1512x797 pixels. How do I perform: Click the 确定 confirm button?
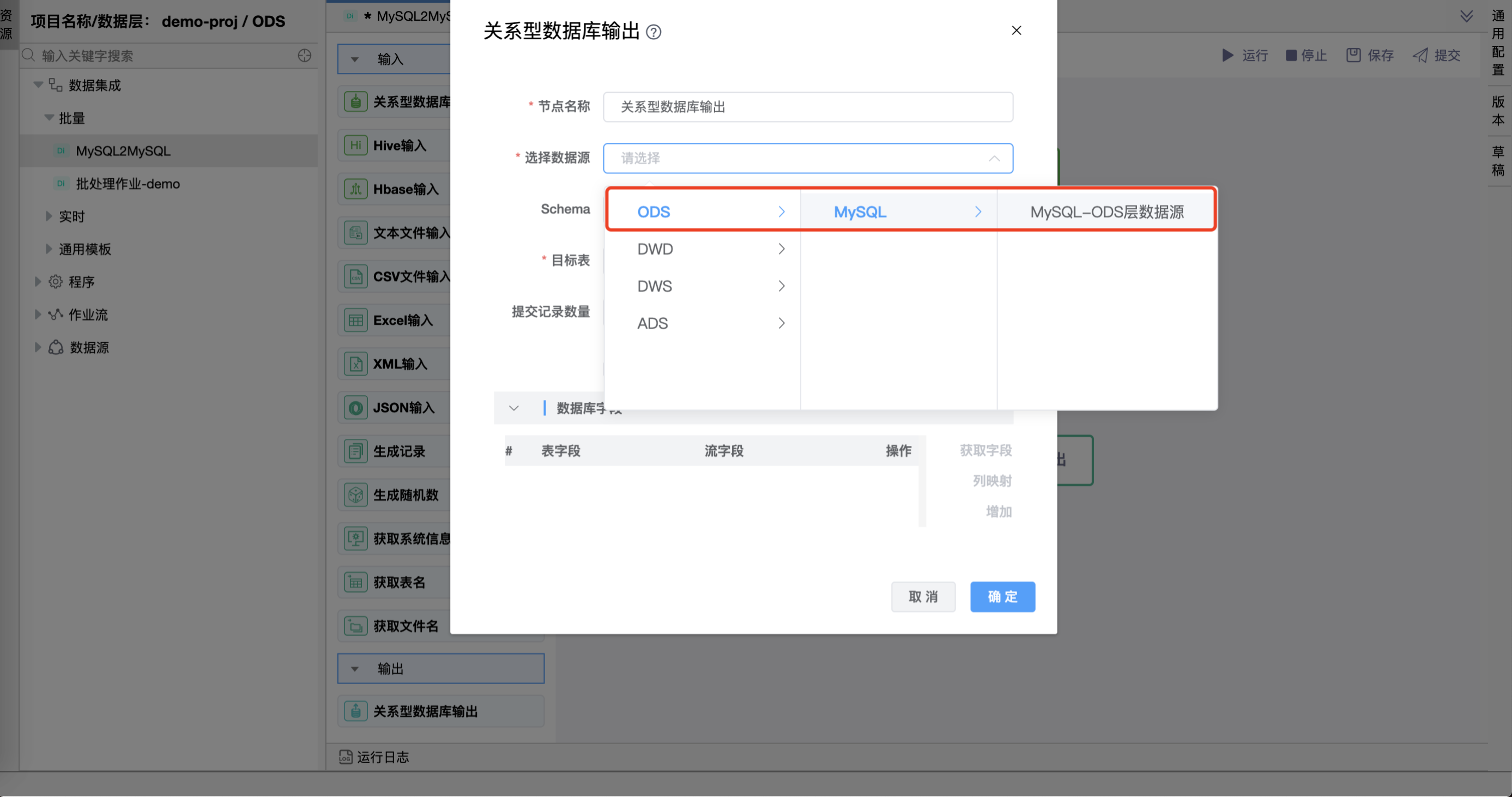(x=1002, y=596)
